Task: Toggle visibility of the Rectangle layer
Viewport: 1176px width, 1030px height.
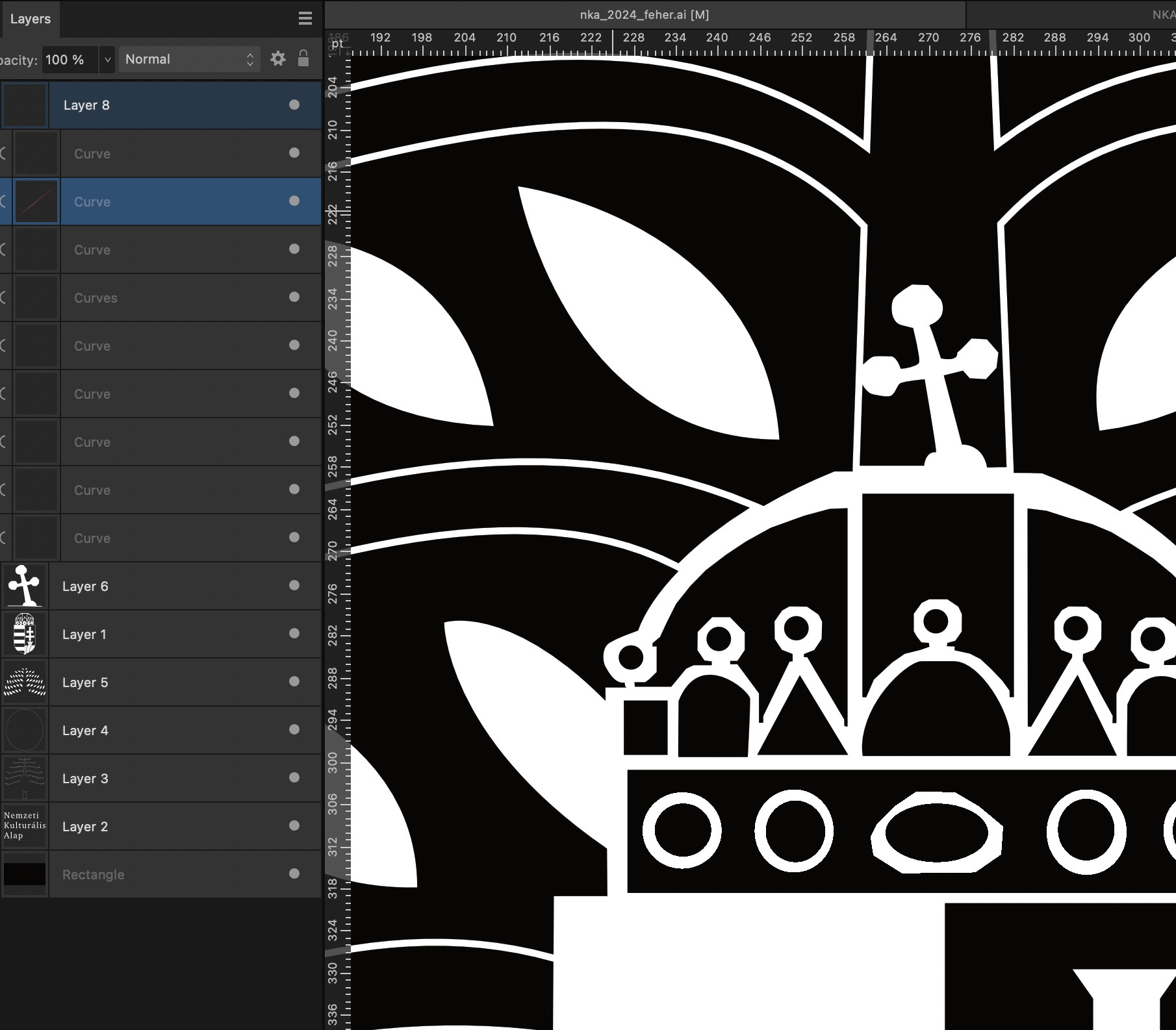Action: pos(294,873)
